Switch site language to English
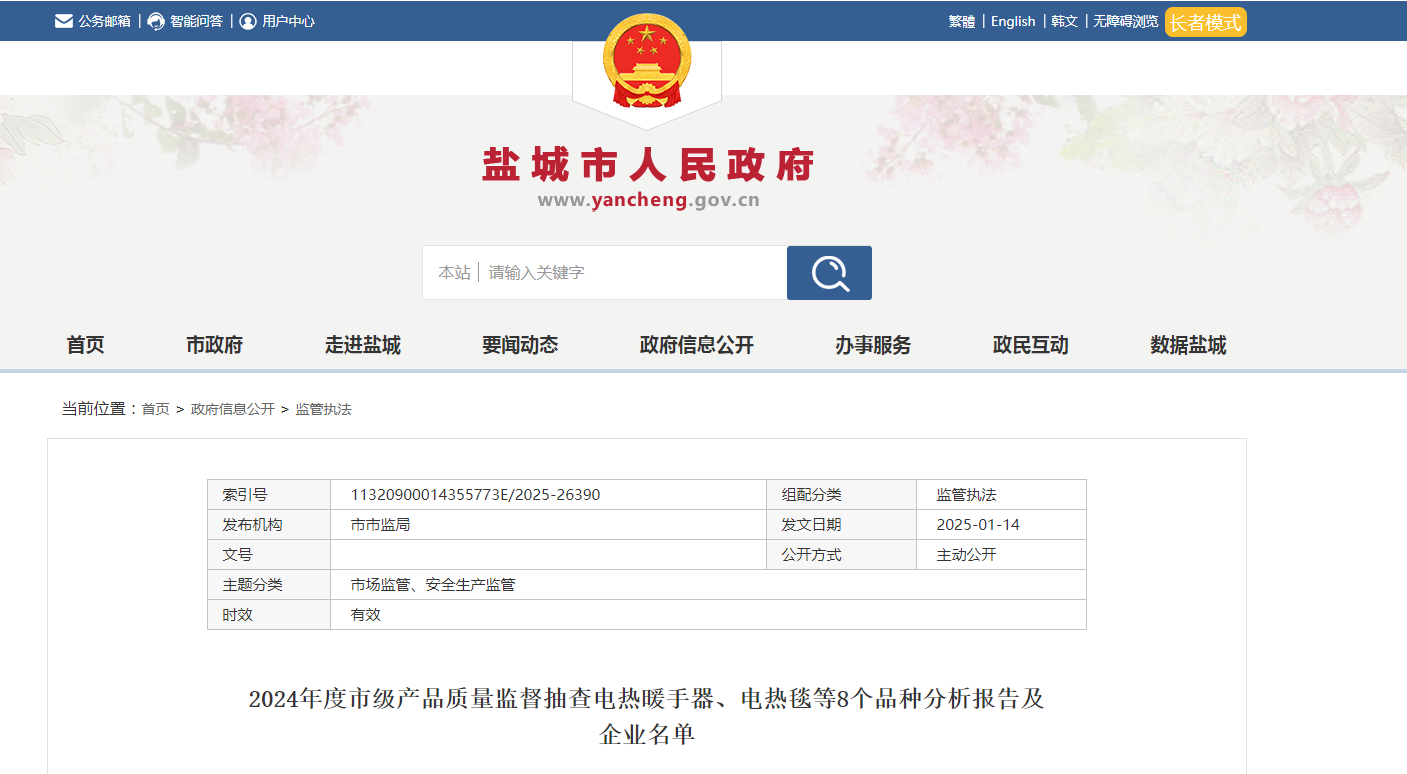Screen dimensions: 1407x774 pyautogui.click(x=1013, y=21)
